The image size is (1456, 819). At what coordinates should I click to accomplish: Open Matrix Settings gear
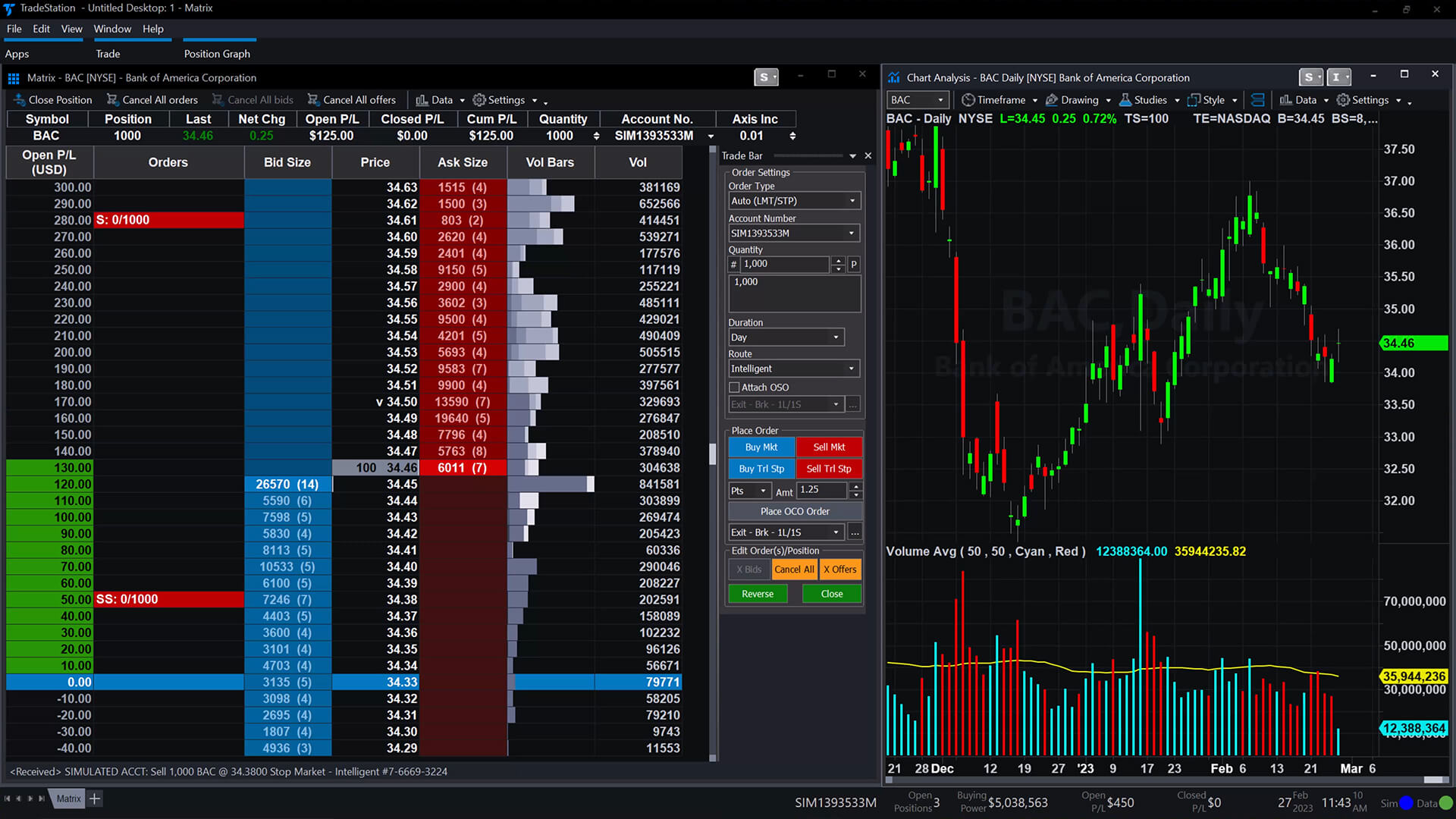point(479,100)
